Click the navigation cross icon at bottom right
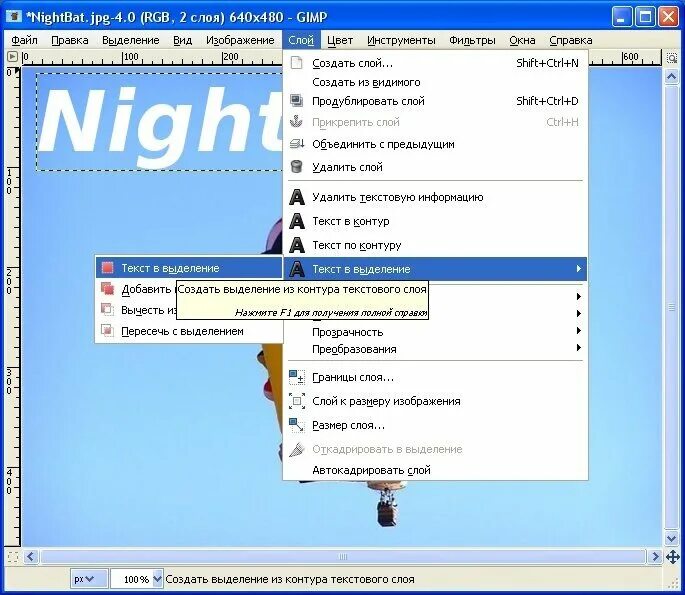Viewport: 685px width, 595px height. coord(672,557)
